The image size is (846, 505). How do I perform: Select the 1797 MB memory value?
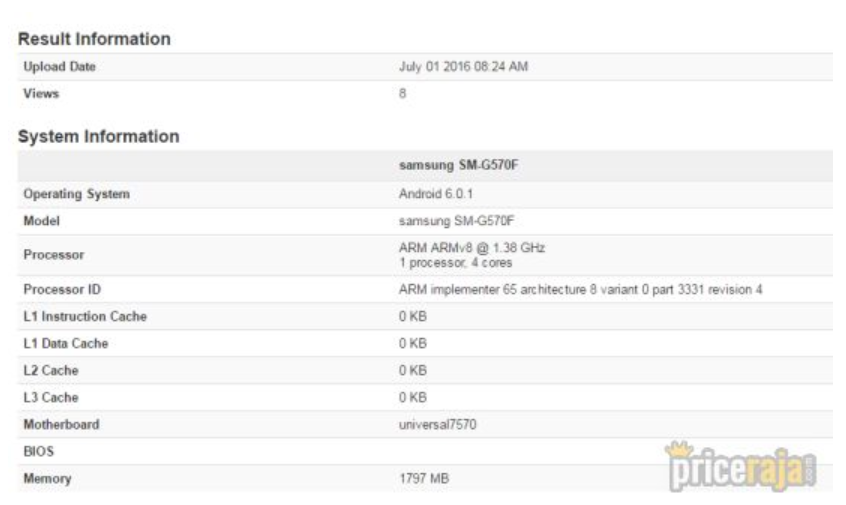(424, 479)
